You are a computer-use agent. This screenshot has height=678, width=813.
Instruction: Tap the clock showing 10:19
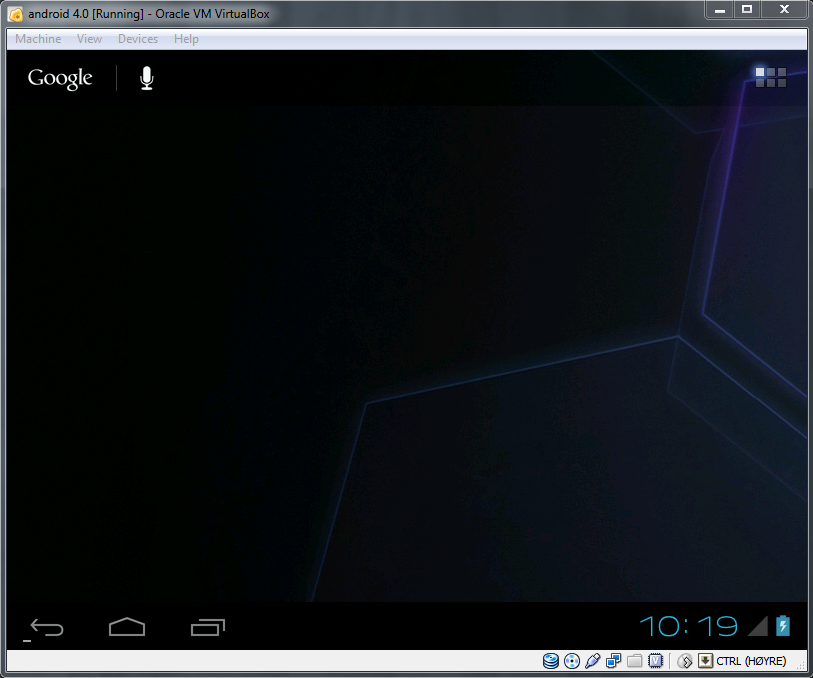pyautogui.click(x=690, y=625)
